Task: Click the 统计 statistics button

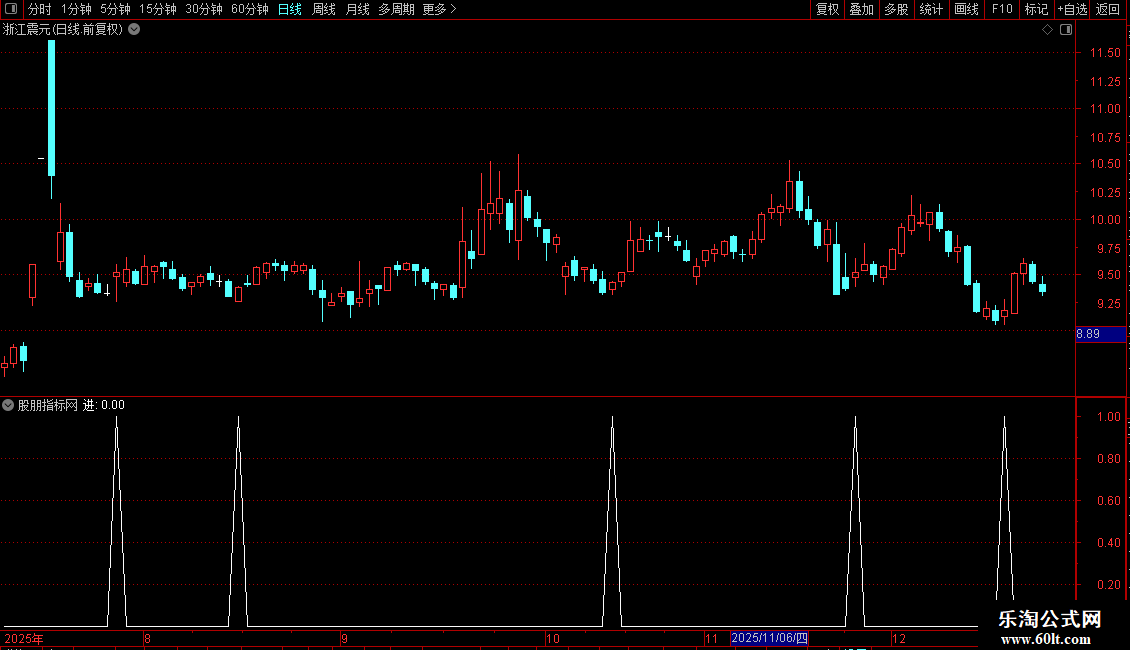Action: tap(931, 9)
